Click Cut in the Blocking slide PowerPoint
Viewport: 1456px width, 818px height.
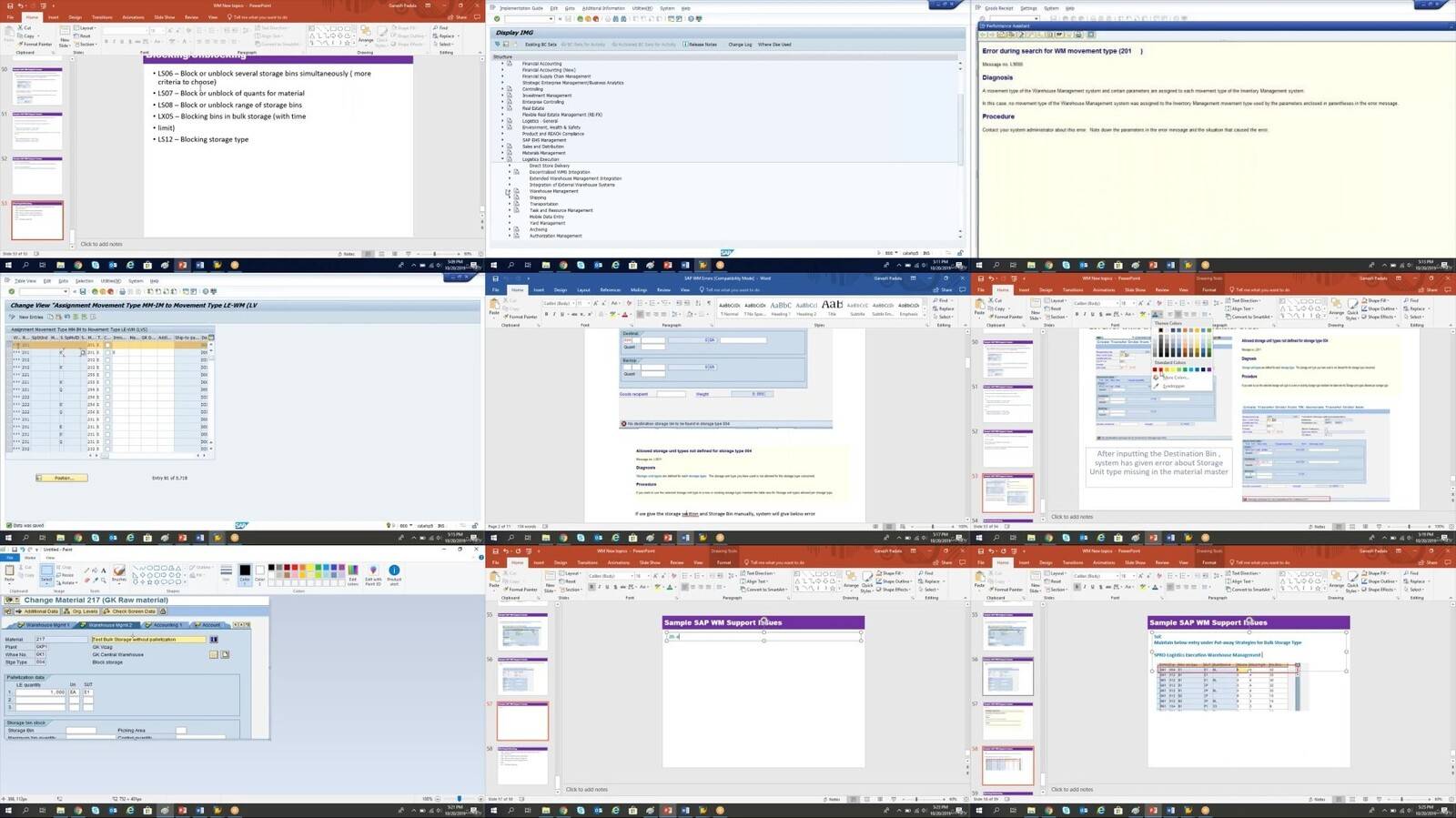click(x=25, y=27)
